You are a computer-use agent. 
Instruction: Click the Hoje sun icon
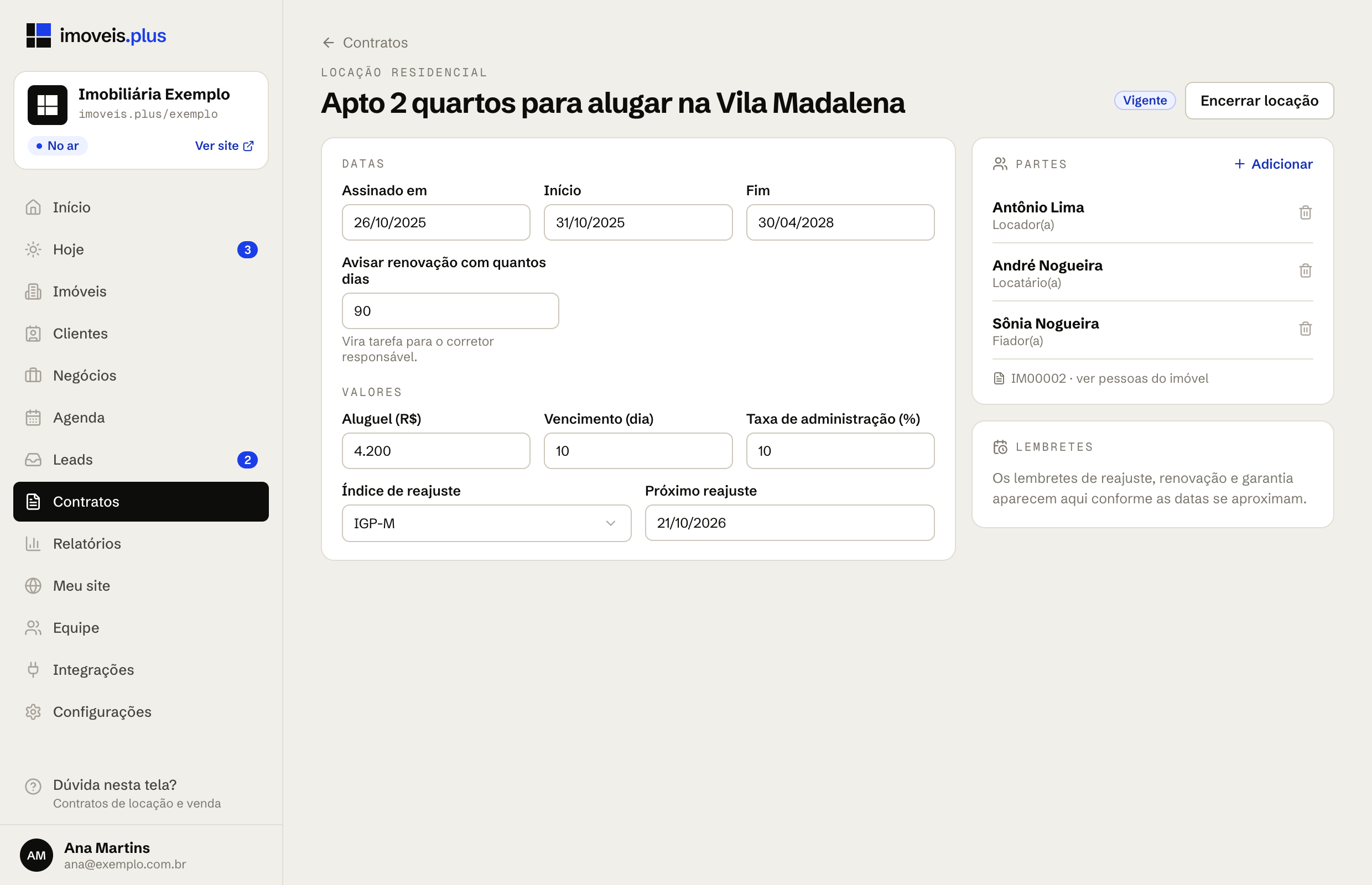point(33,249)
